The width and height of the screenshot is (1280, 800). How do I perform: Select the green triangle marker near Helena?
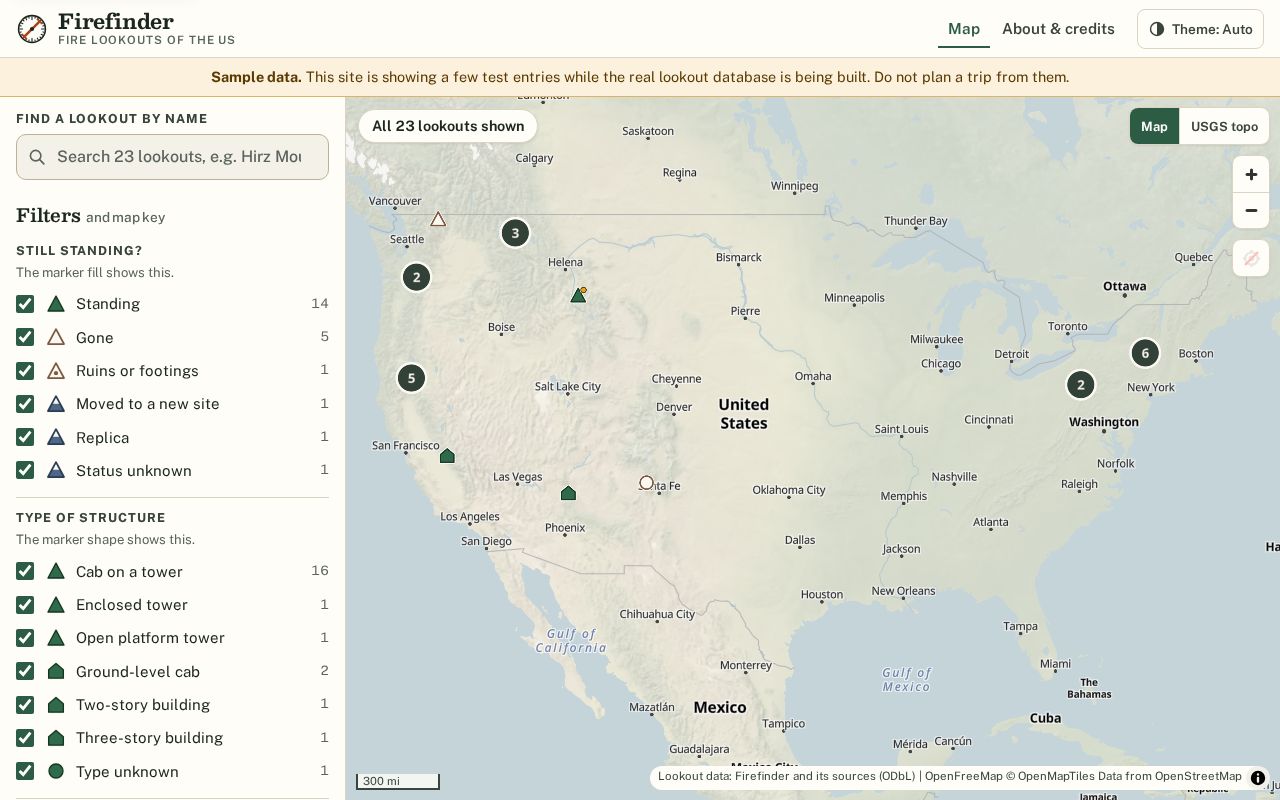pyautogui.click(x=578, y=295)
